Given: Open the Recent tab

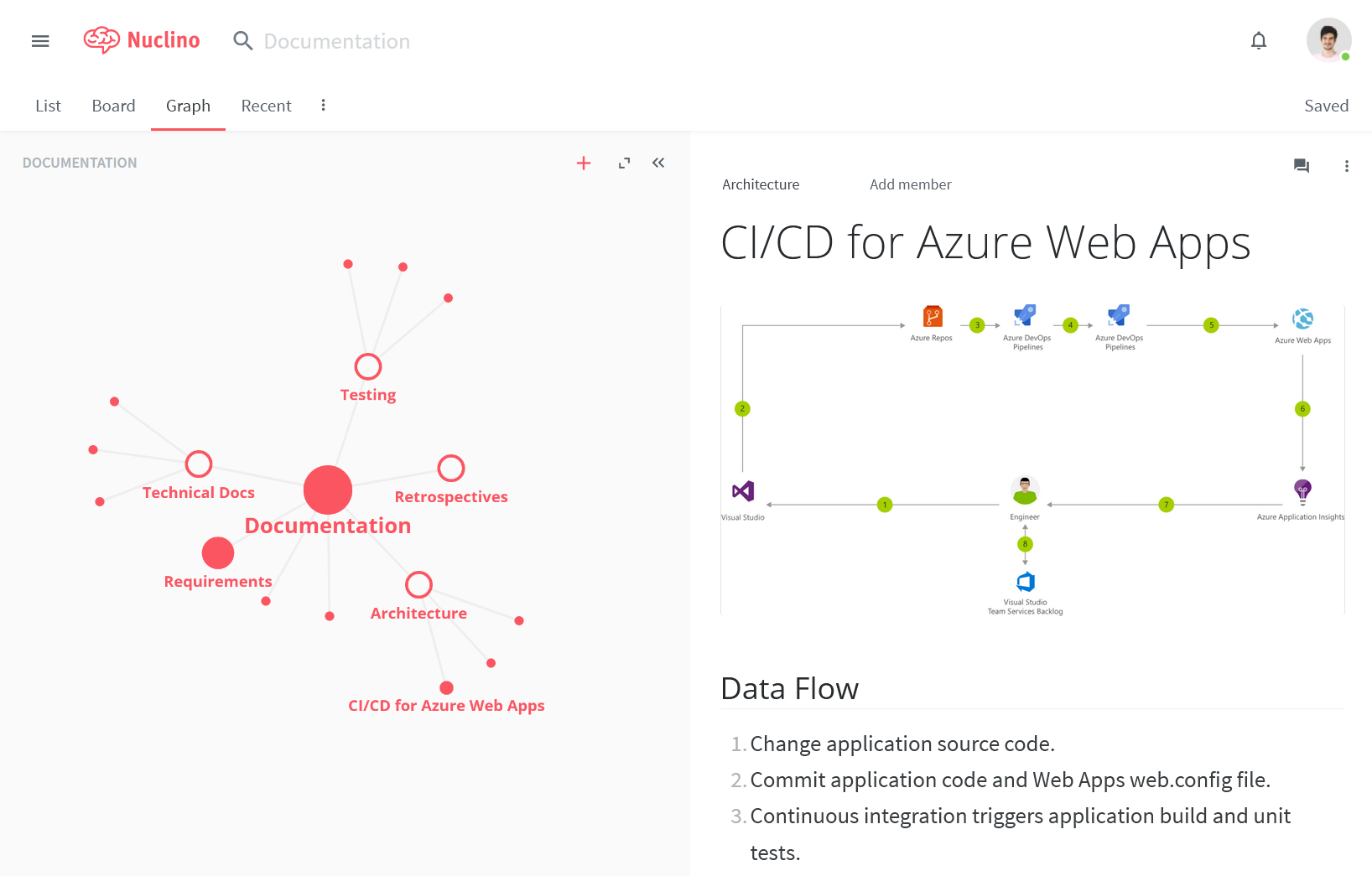Looking at the screenshot, I should 266,106.
